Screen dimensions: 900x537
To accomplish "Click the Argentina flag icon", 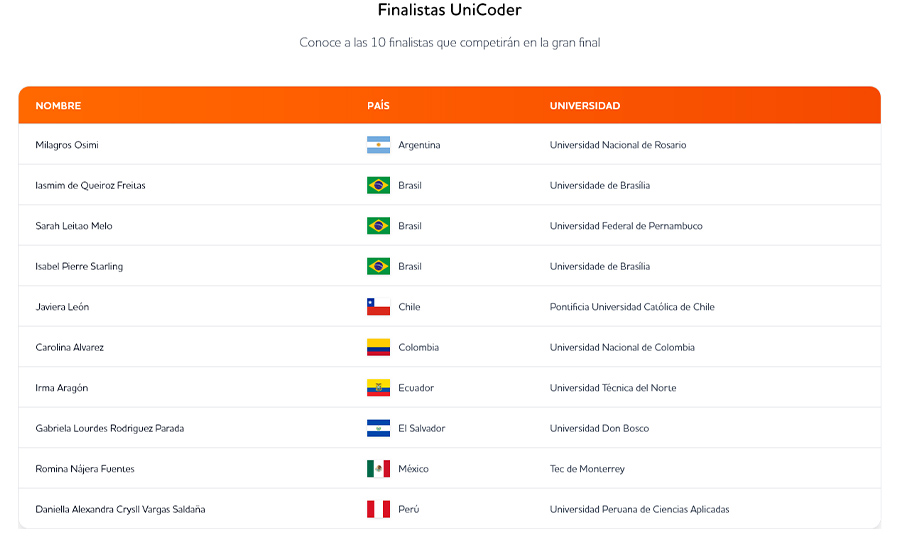I will coord(378,145).
